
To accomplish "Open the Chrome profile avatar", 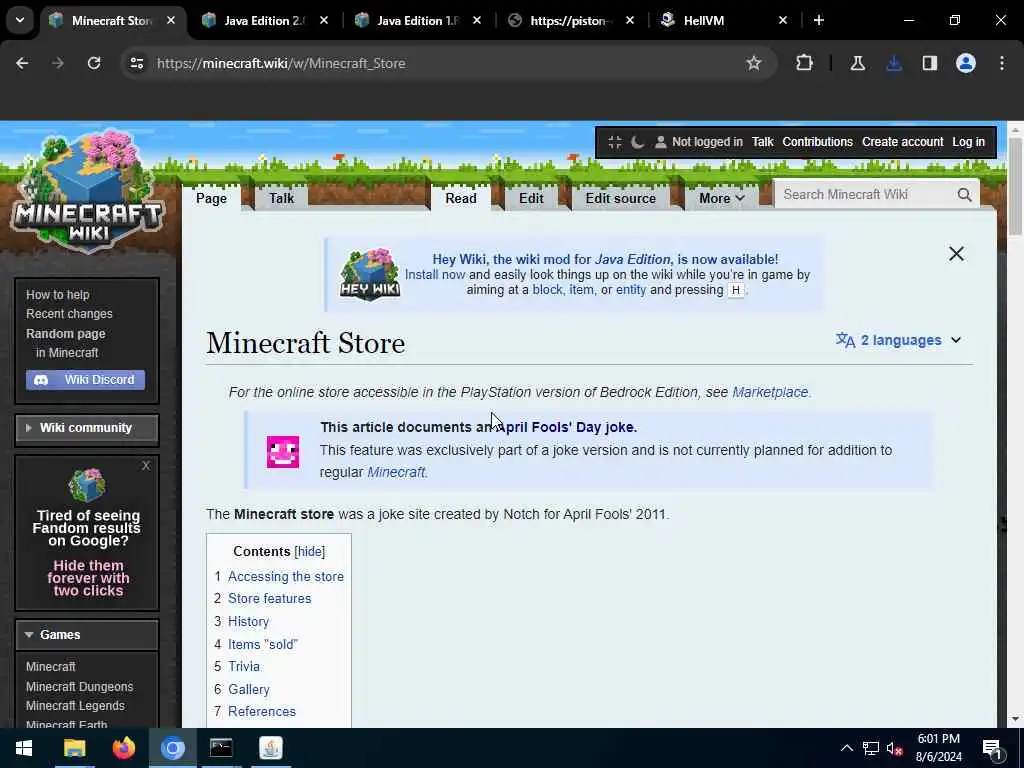I will [x=966, y=63].
